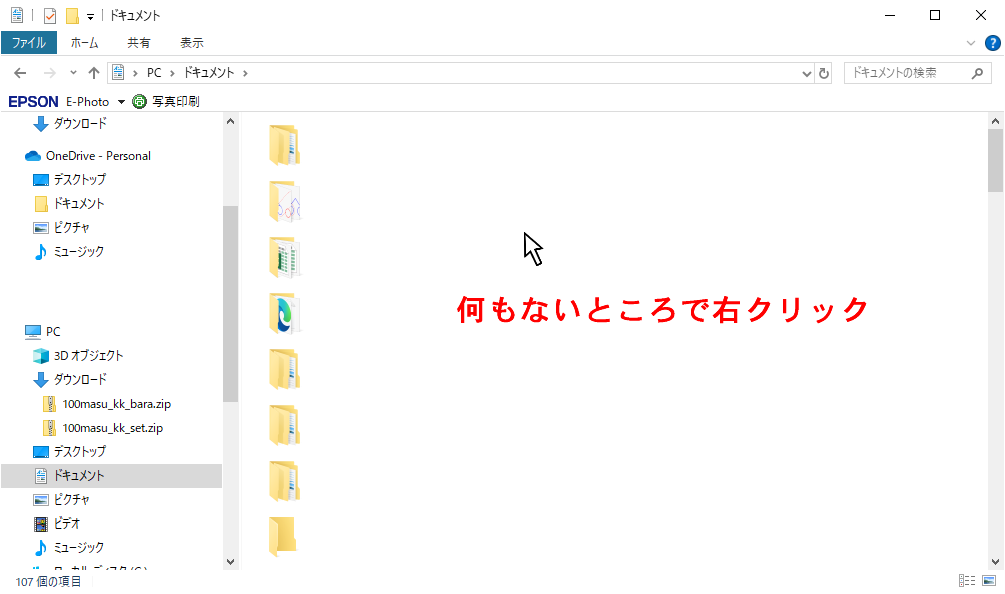The height and width of the screenshot is (594, 1005).
Task: Click the ビデオ film icon
Action: coord(41,524)
